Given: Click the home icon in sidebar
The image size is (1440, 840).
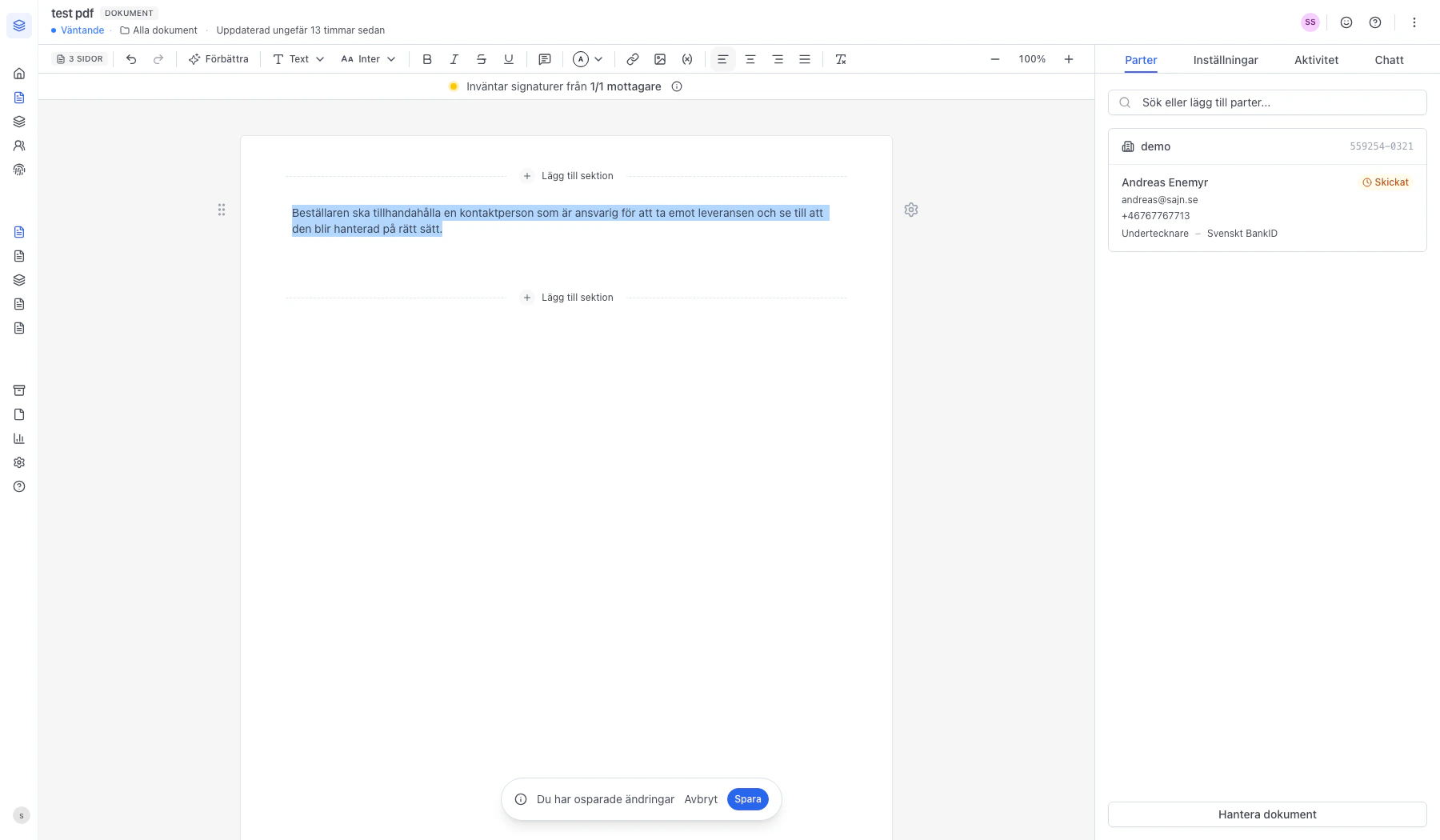Looking at the screenshot, I should point(19,74).
